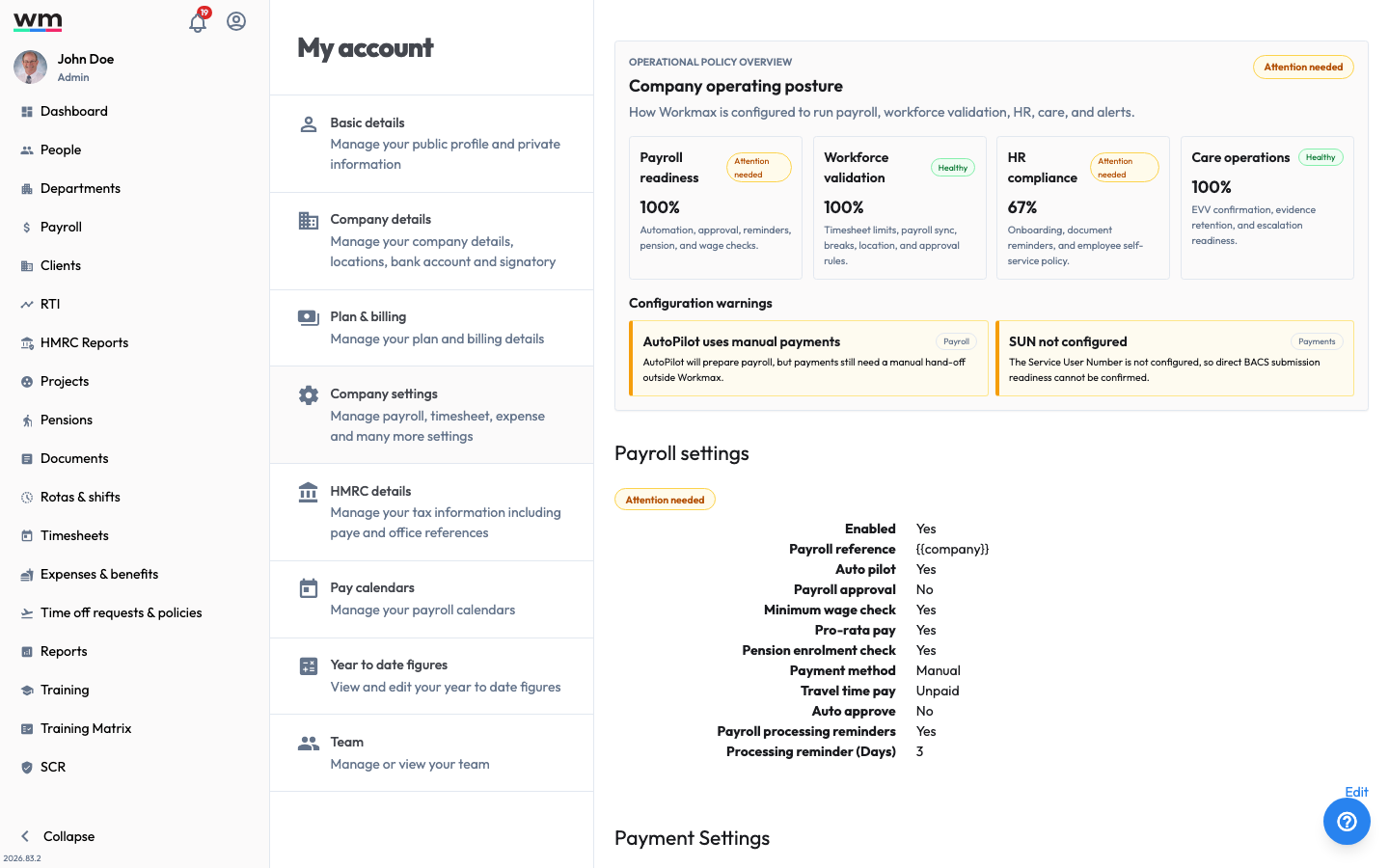Screen dimensions: 1389x868
Task: Click the RTI trend line icon
Action: pos(27,305)
